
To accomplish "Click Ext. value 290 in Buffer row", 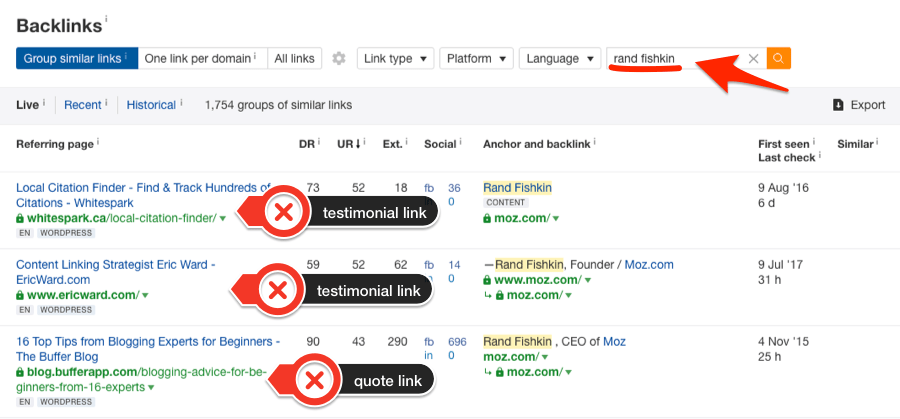I will tap(397, 342).
